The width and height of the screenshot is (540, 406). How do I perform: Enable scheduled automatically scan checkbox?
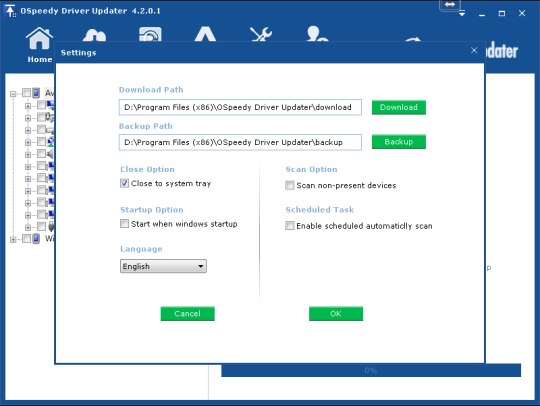(x=290, y=226)
